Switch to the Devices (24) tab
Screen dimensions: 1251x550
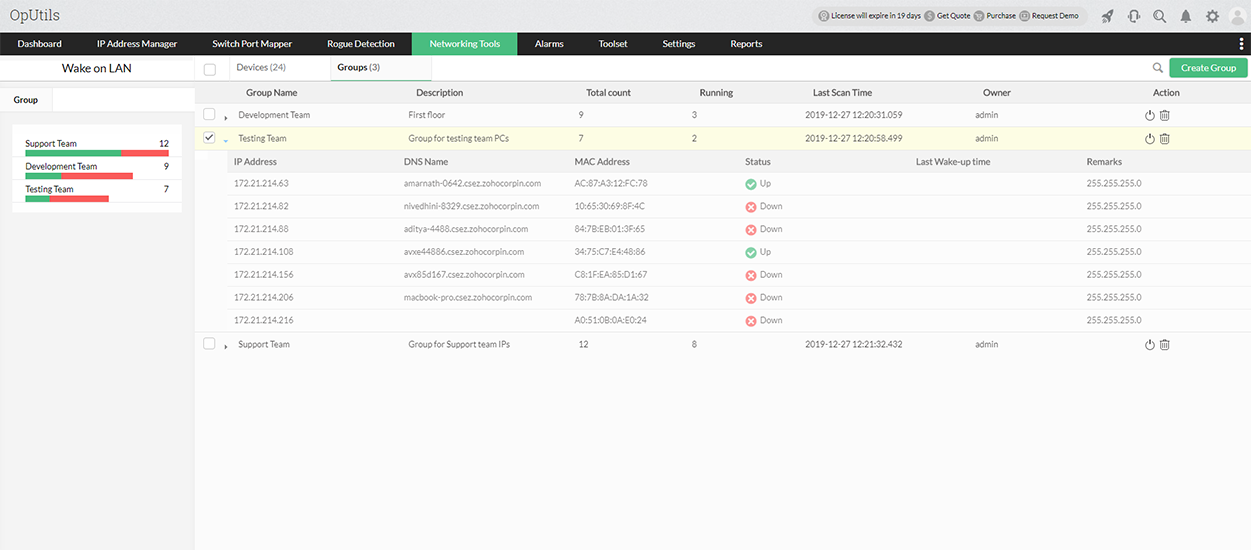pyautogui.click(x=260, y=67)
